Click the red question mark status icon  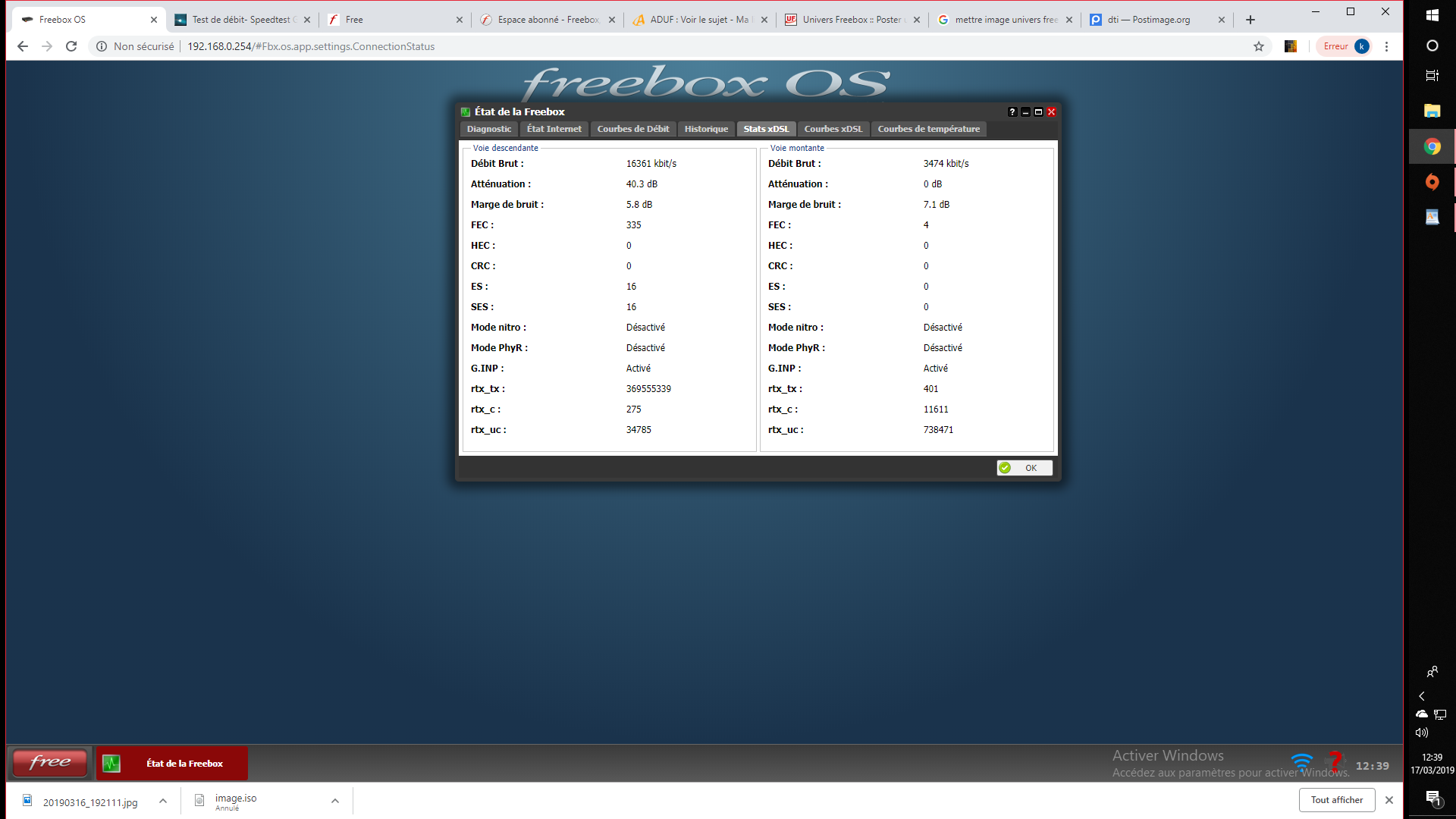1335,761
